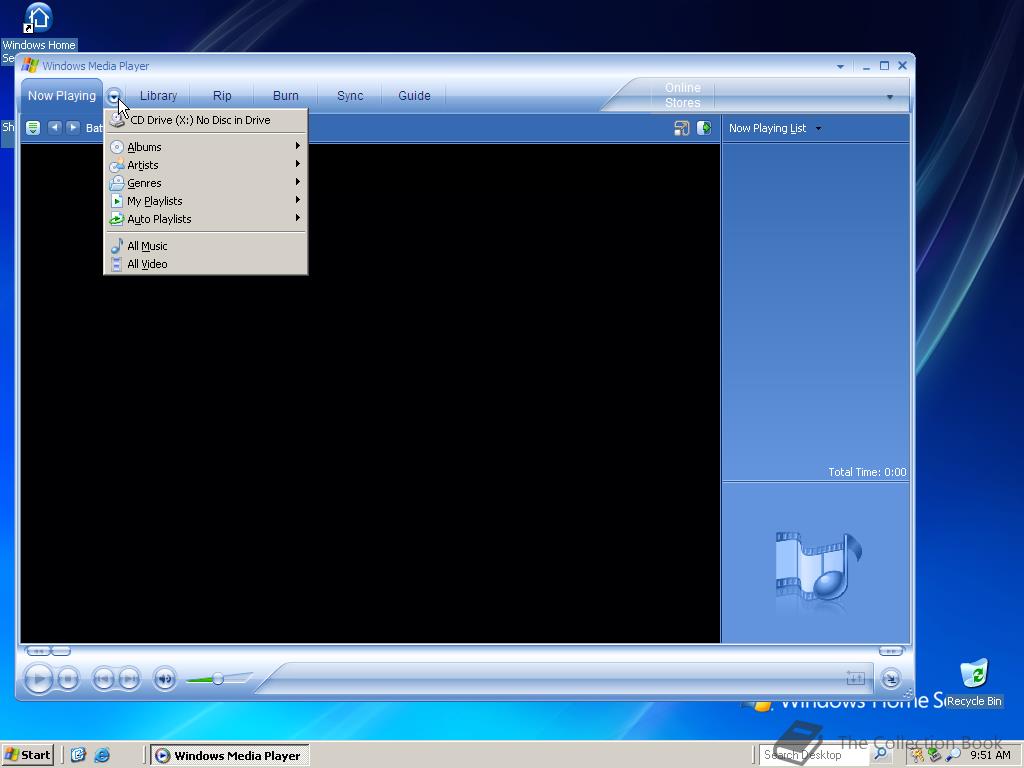
Task: Open the Albums submenu
Action: (x=206, y=147)
